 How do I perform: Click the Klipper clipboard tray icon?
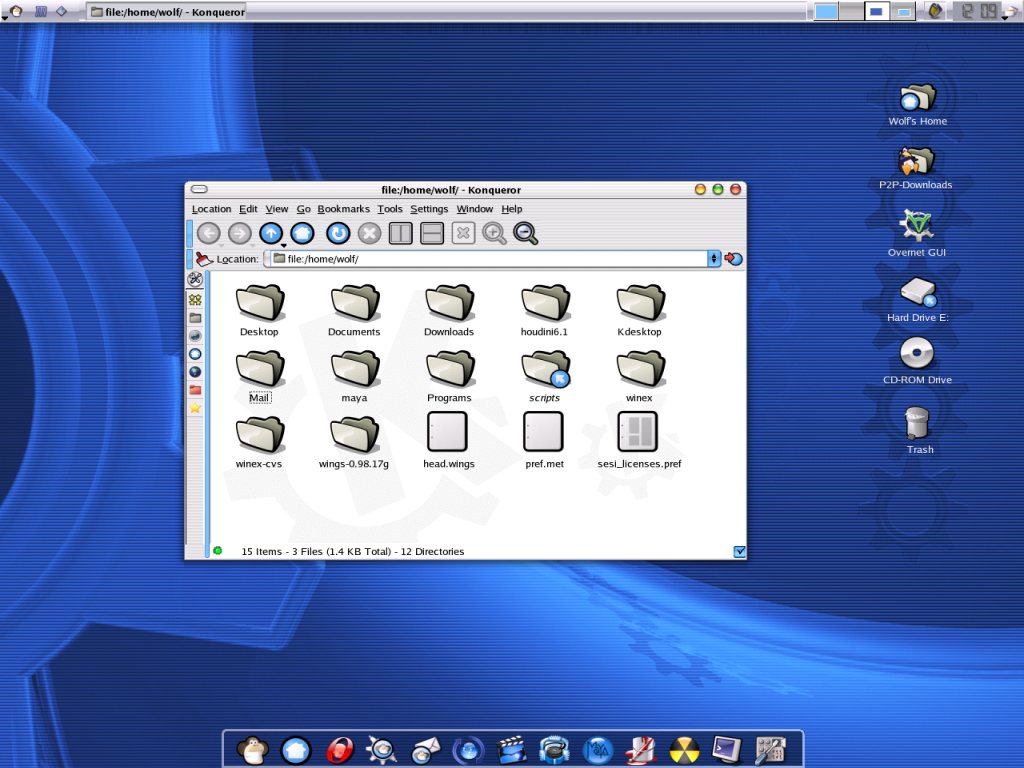pyautogui.click(x=935, y=11)
